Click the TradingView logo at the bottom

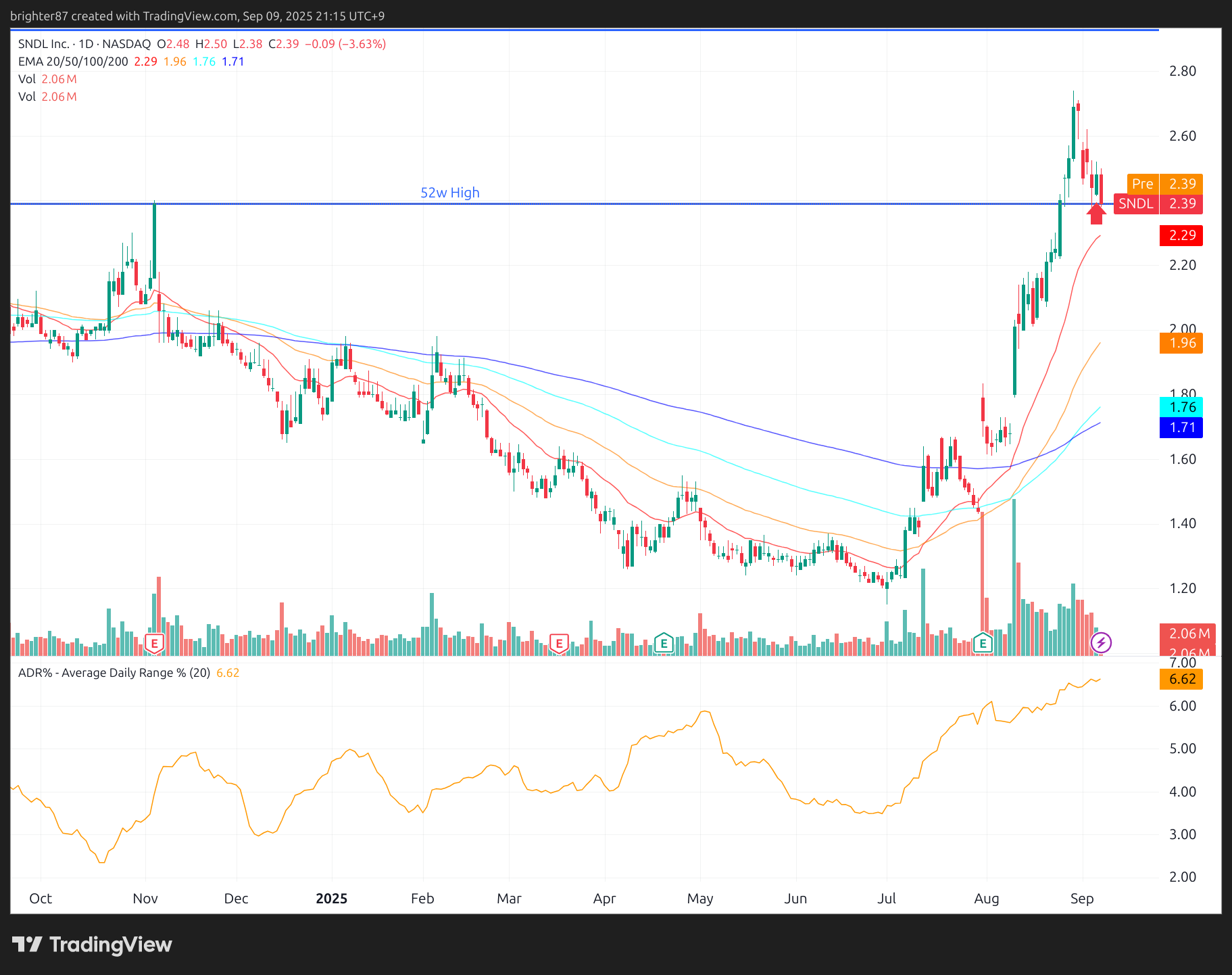click(x=93, y=945)
